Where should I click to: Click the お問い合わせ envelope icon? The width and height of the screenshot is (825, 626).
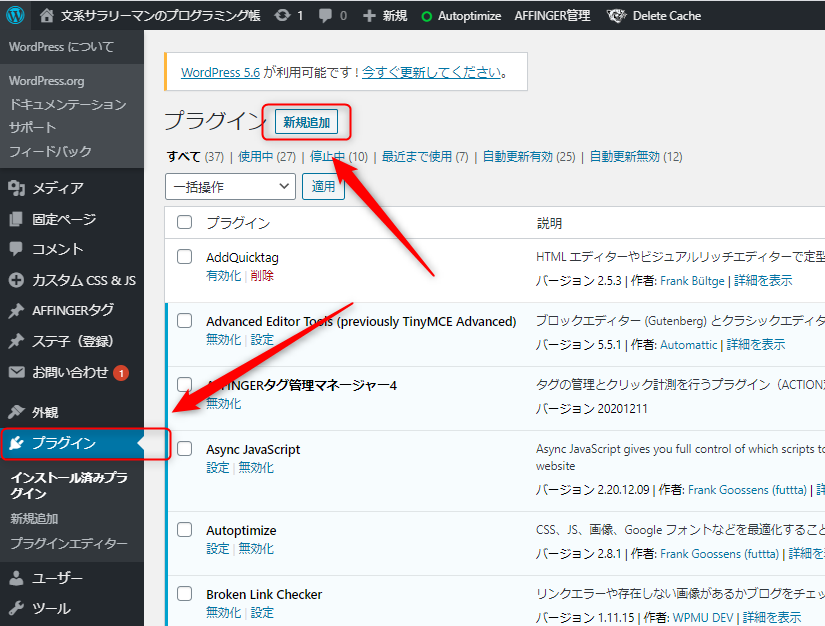[x=16, y=372]
